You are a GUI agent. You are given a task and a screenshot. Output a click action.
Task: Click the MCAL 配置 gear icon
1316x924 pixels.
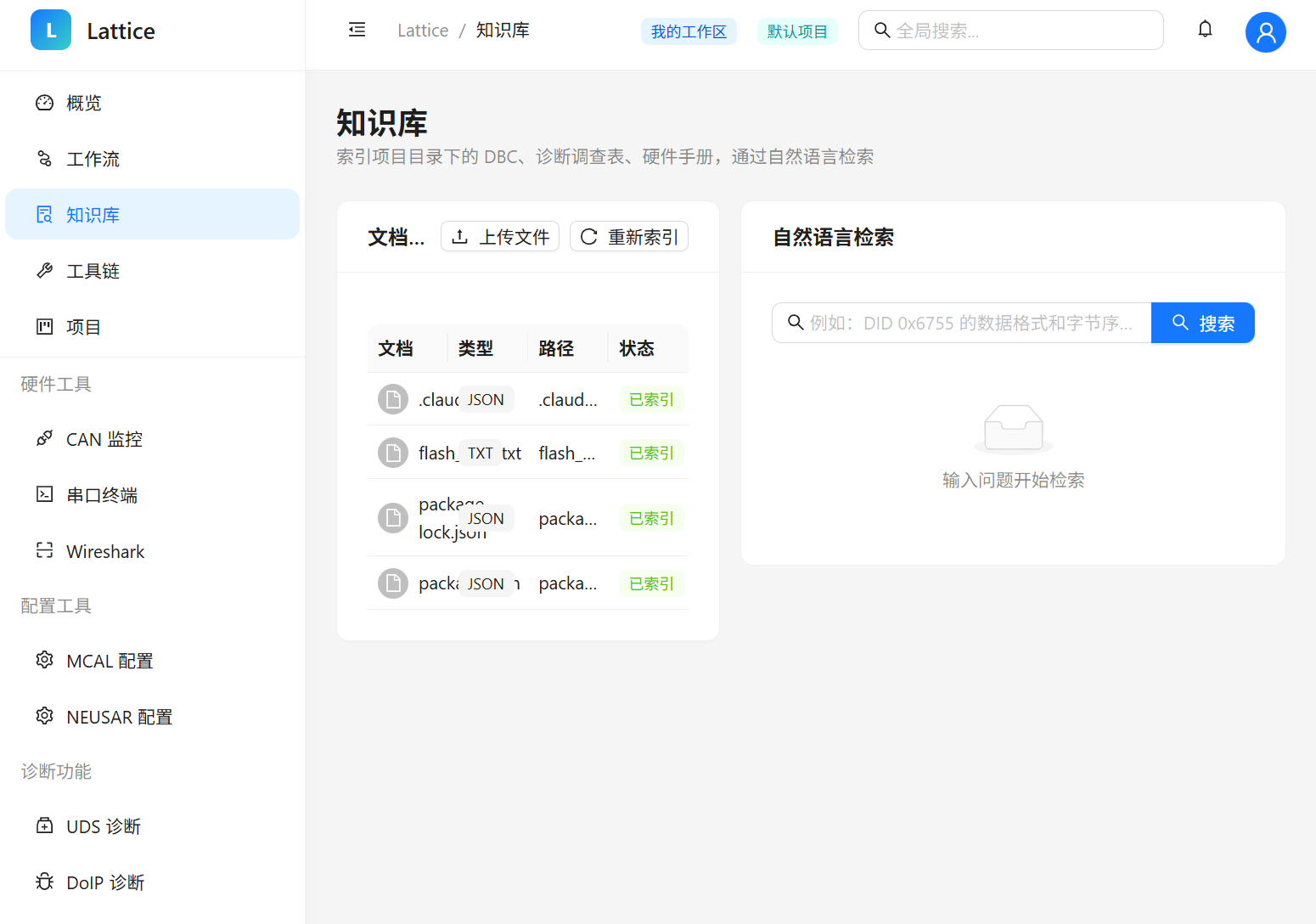point(45,661)
